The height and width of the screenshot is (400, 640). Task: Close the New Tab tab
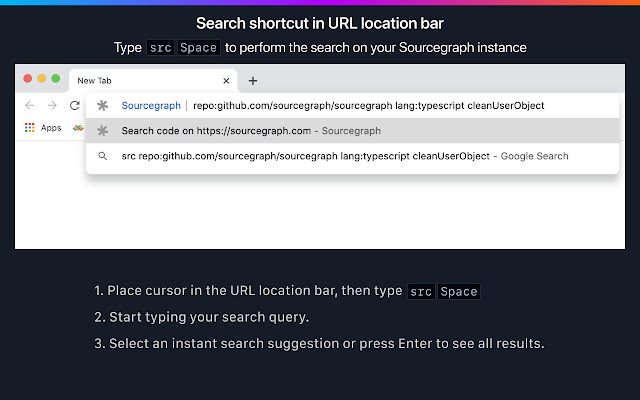pyautogui.click(x=227, y=80)
